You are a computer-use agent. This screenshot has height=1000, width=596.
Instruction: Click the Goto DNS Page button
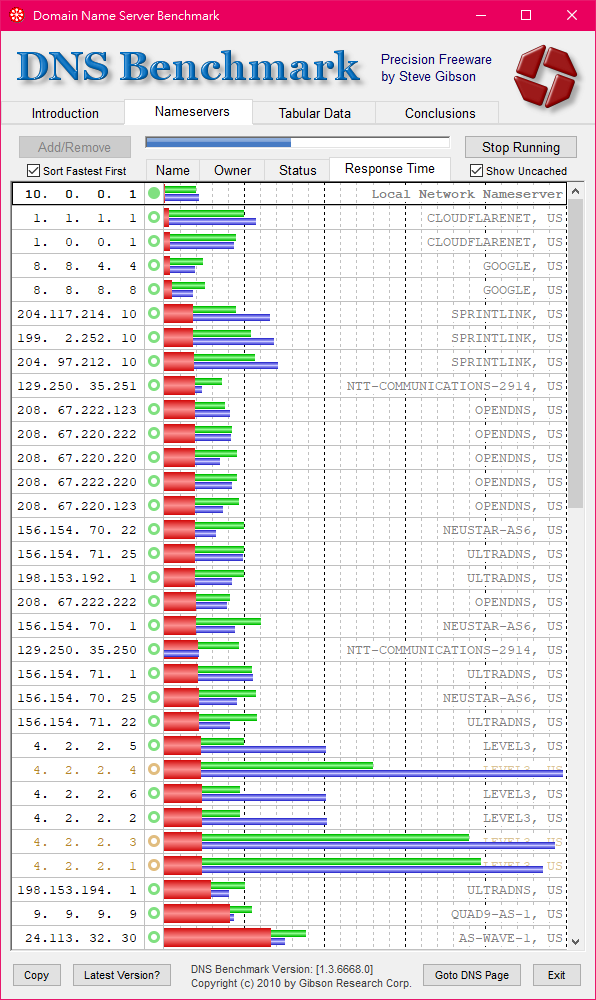(x=472, y=975)
